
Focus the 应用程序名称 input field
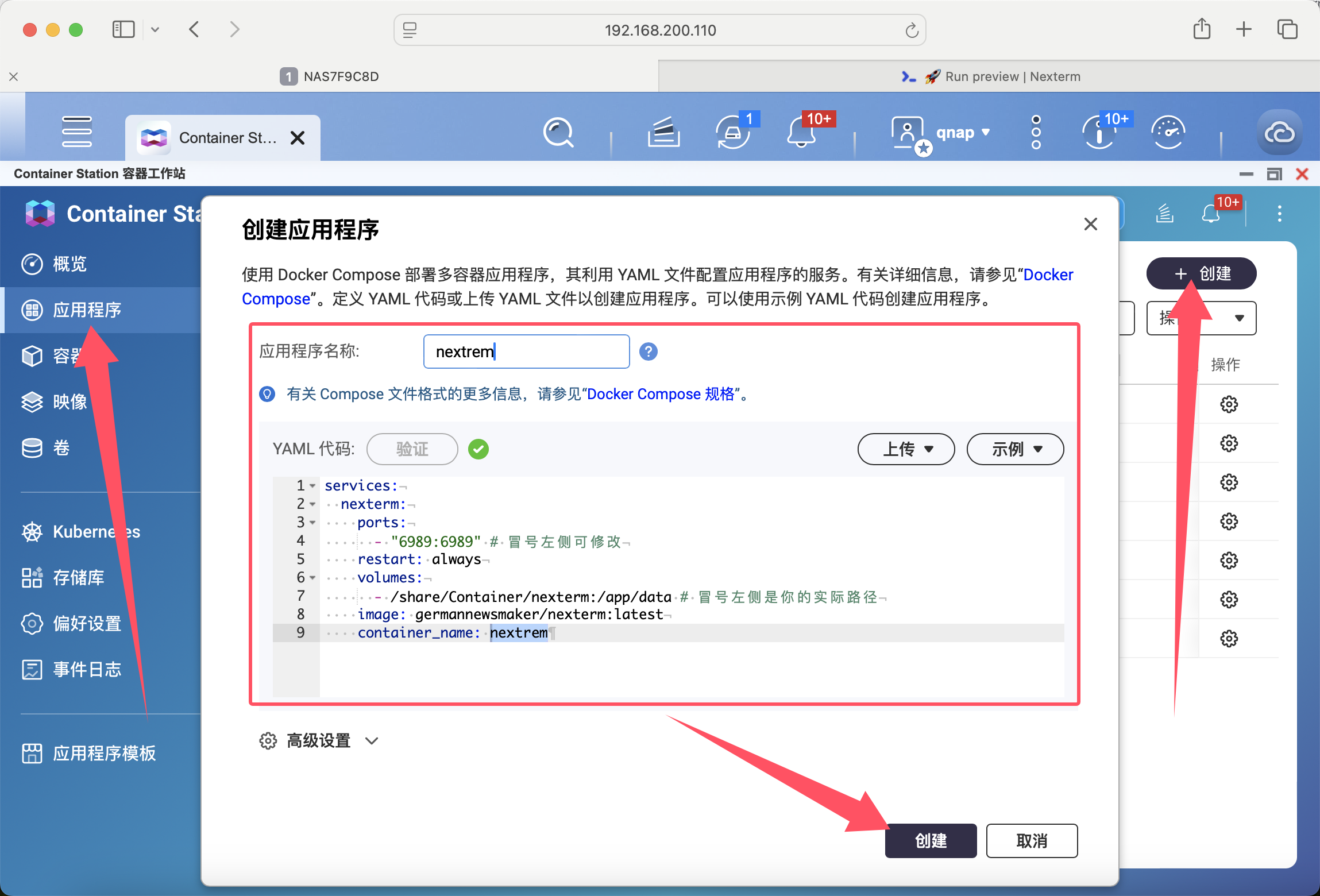click(x=526, y=352)
